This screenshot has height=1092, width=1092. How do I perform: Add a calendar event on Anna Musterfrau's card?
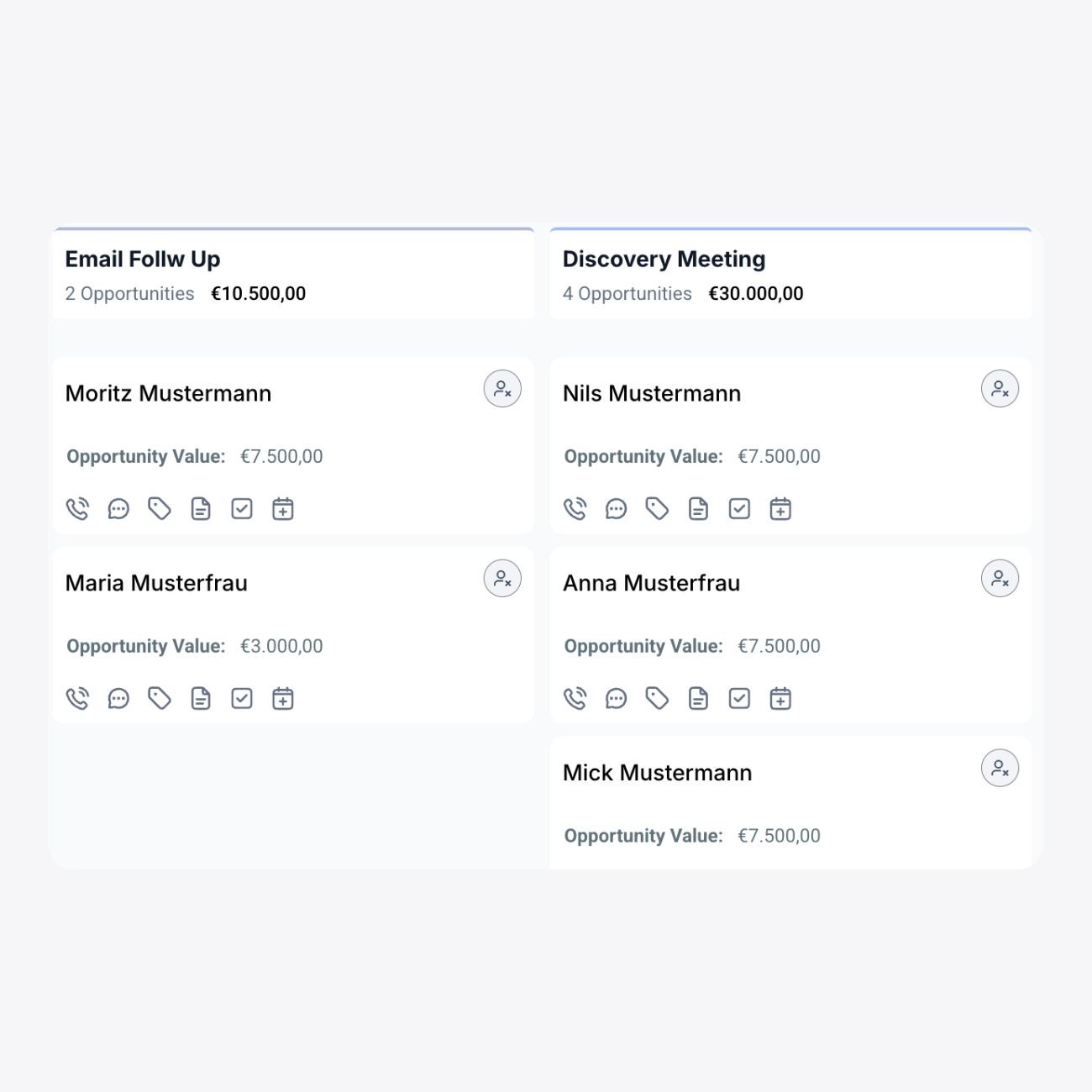780,698
